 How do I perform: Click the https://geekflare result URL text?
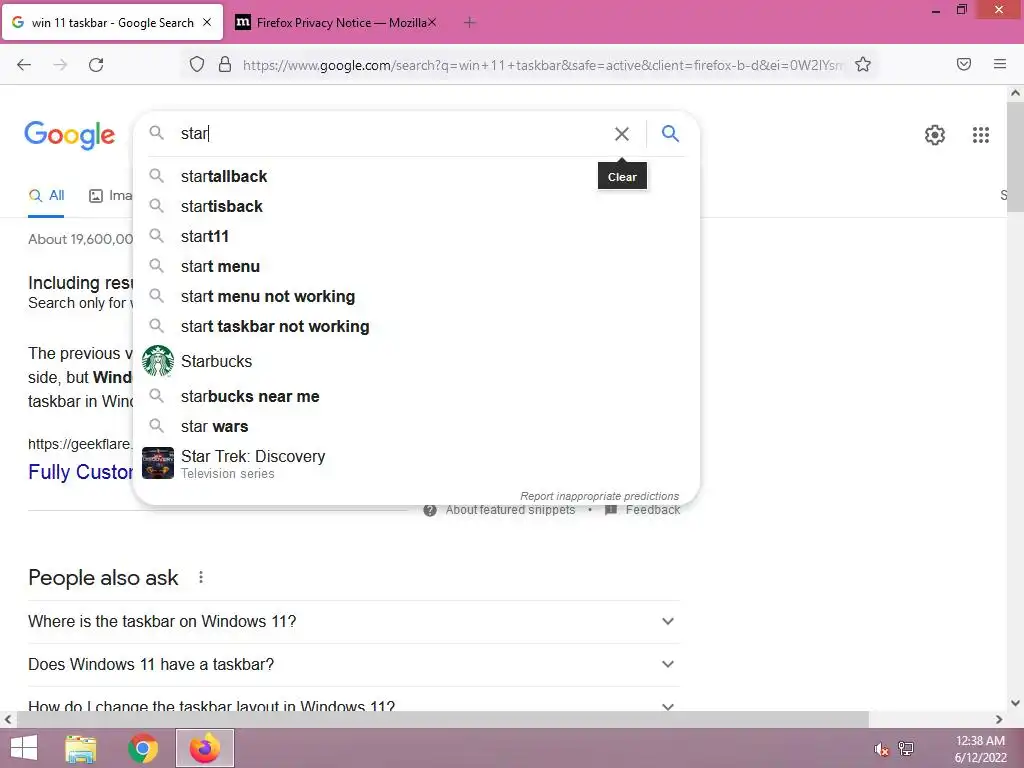point(79,444)
